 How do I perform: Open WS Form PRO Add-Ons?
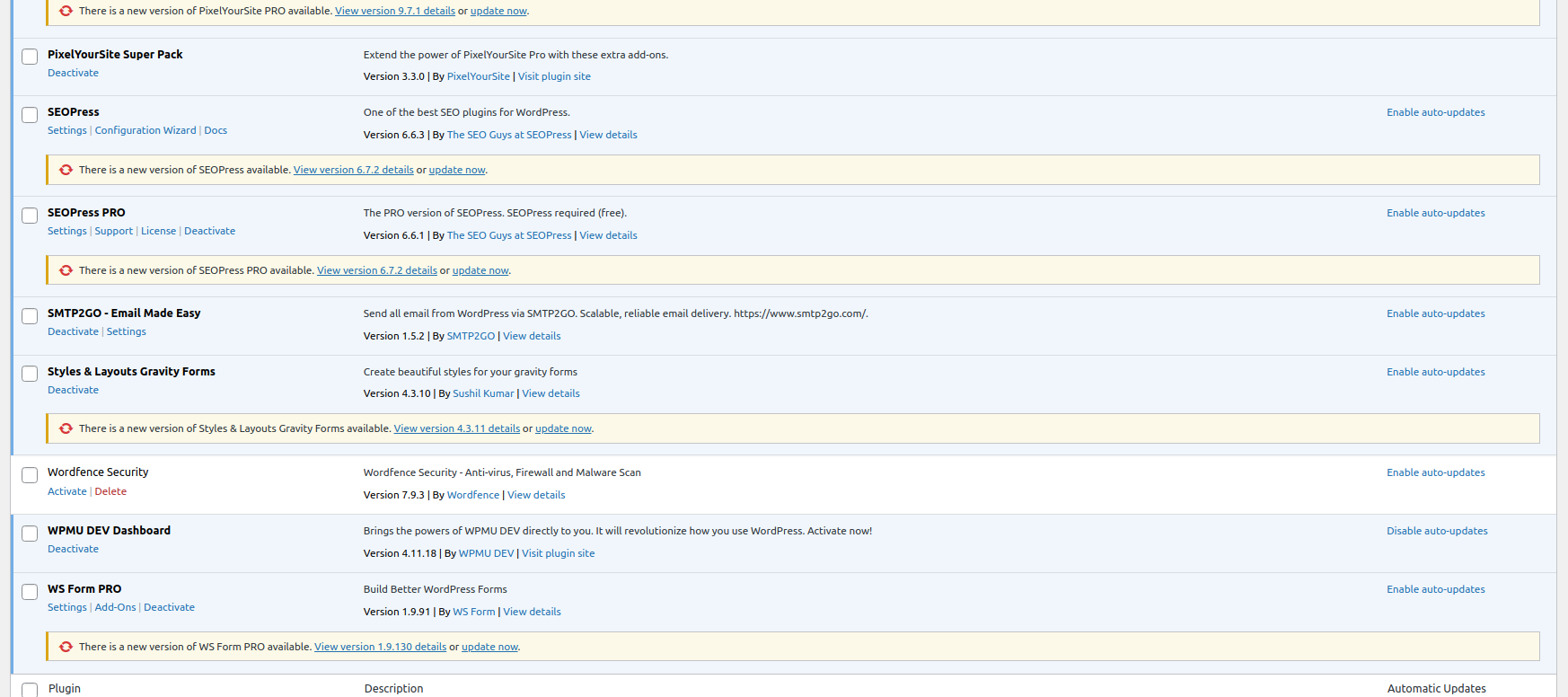pyautogui.click(x=116, y=607)
